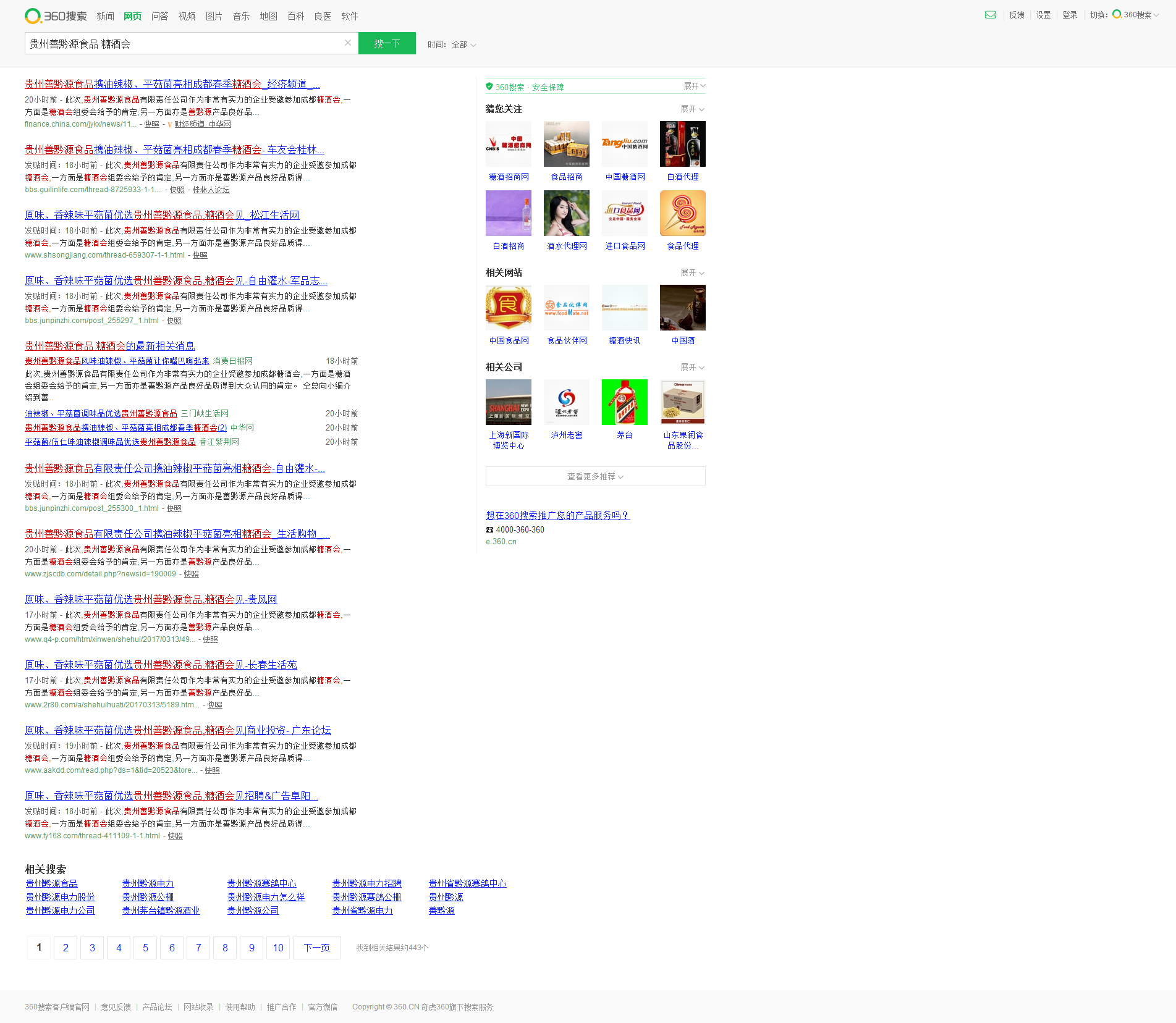Click related search 贵州茅台镇黔源酒业
The height and width of the screenshot is (1023, 1176).
[x=161, y=911]
